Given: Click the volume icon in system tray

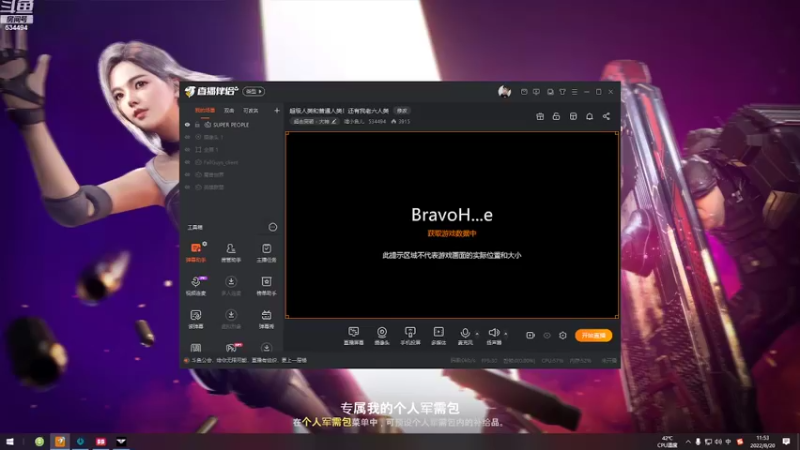Looking at the screenshot, I should 718,441.
